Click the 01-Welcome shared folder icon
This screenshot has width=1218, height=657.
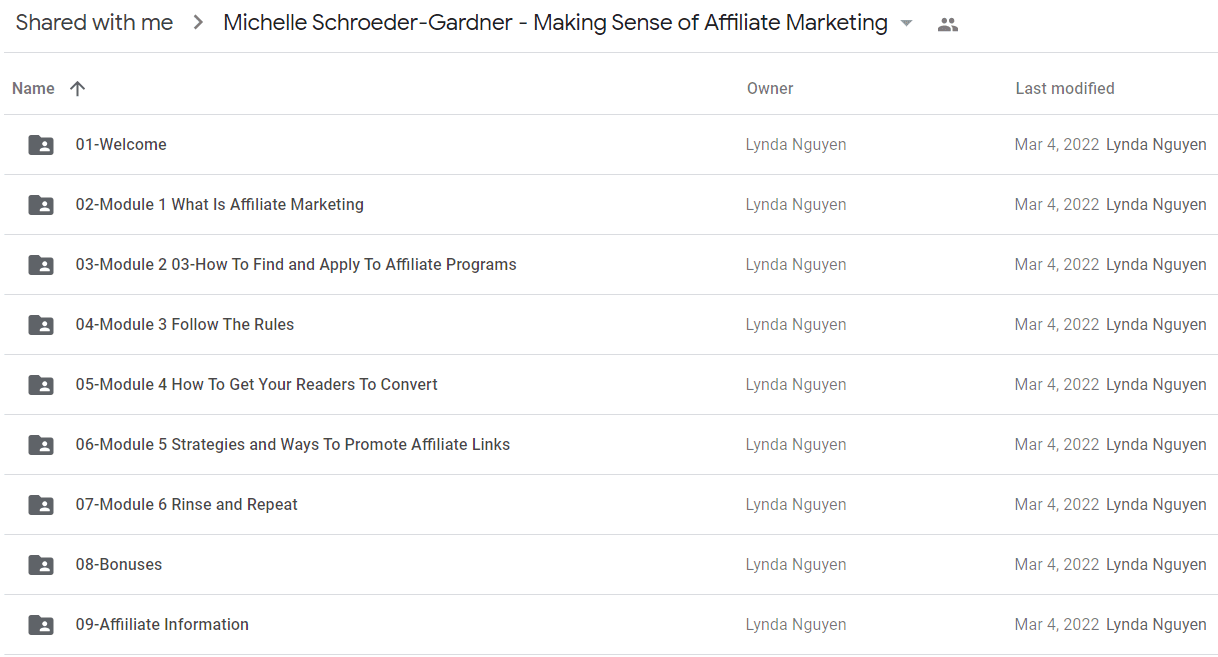[x=41, y=145]
